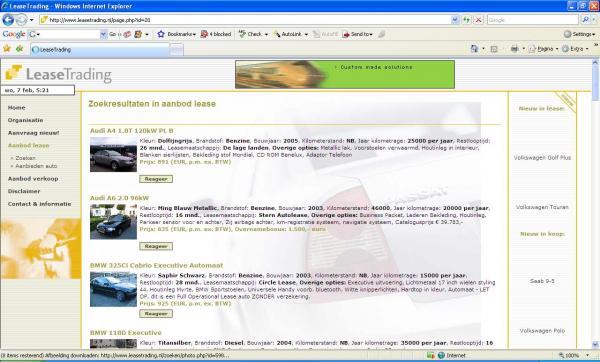Open the Organisatie navigation link

tap(25, 120)
